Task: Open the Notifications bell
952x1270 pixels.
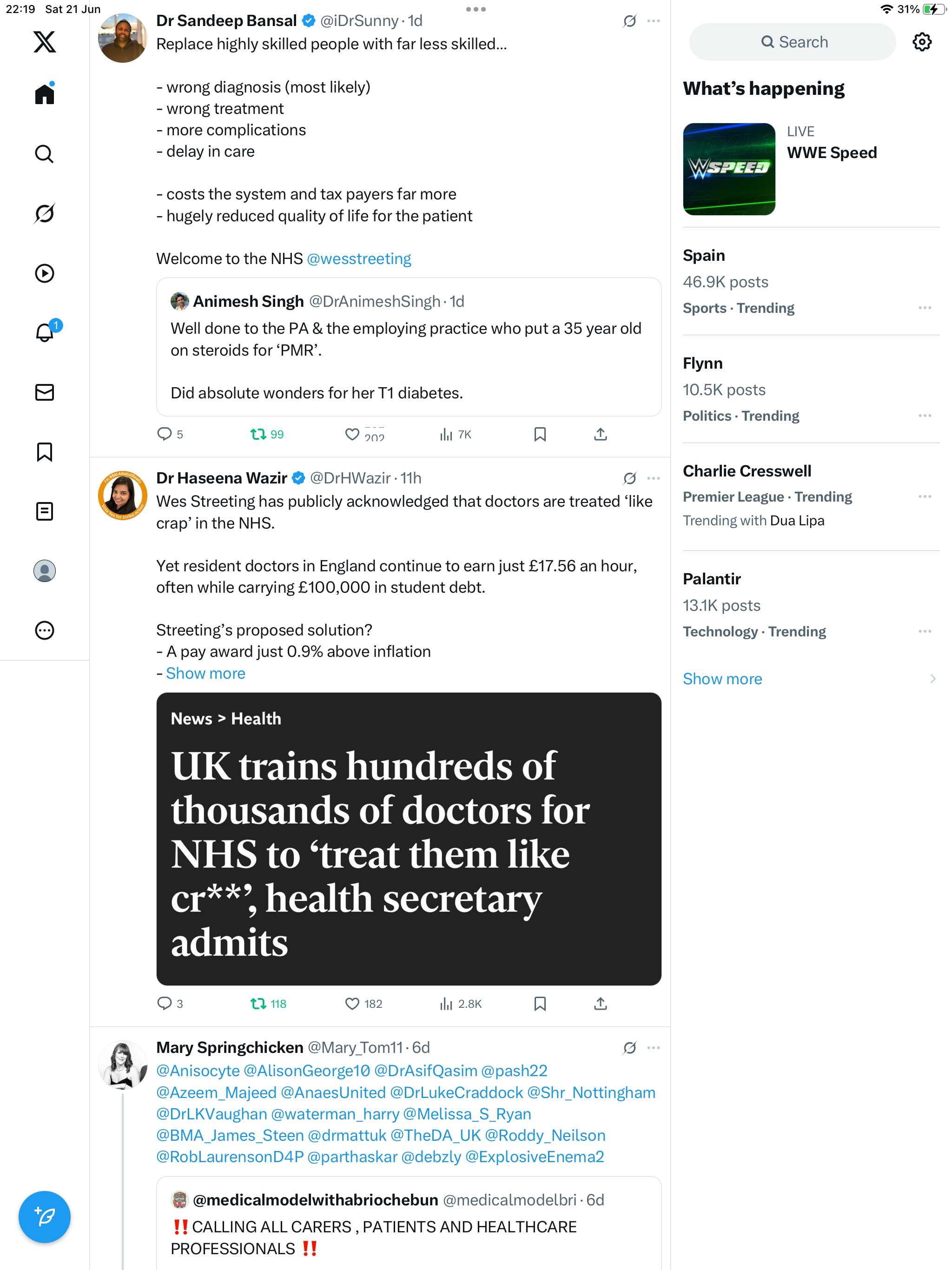Action: click(x=44, y=332)
